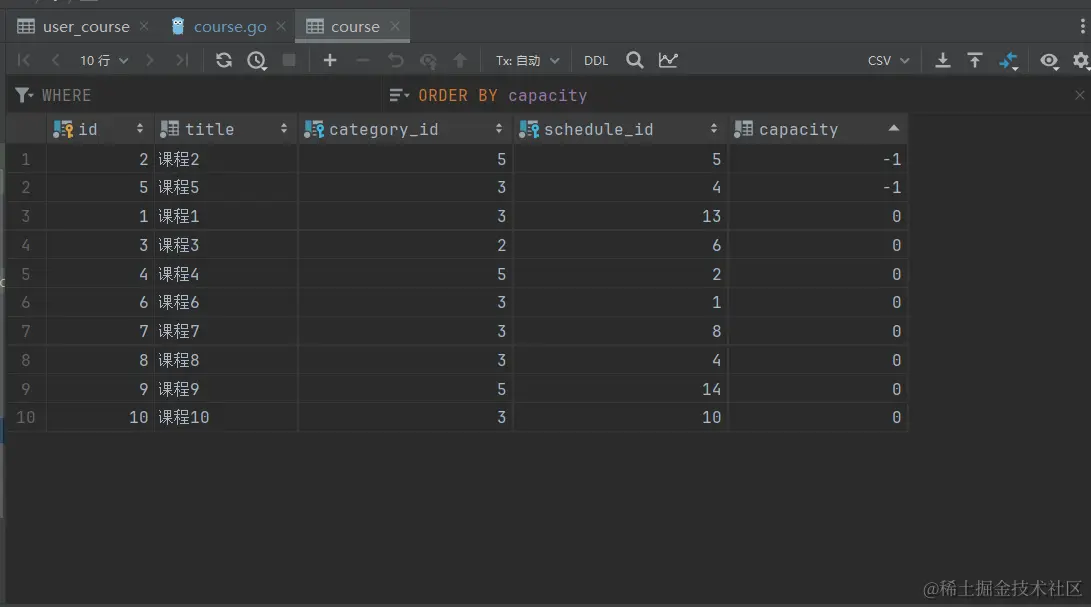Select schedule_id cell 14 in 课程9 row
1091x607 pixels.
(620, 389)
